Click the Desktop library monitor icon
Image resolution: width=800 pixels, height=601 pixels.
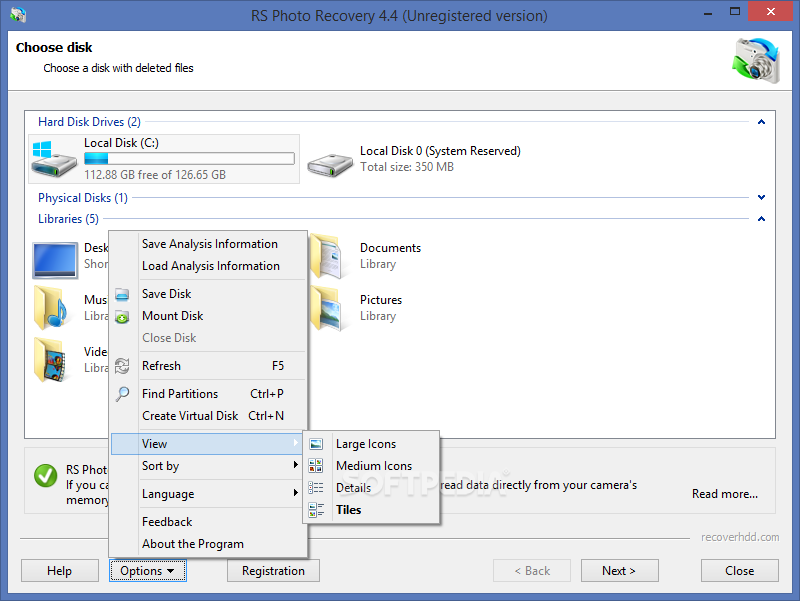click(x=55, y=260)
